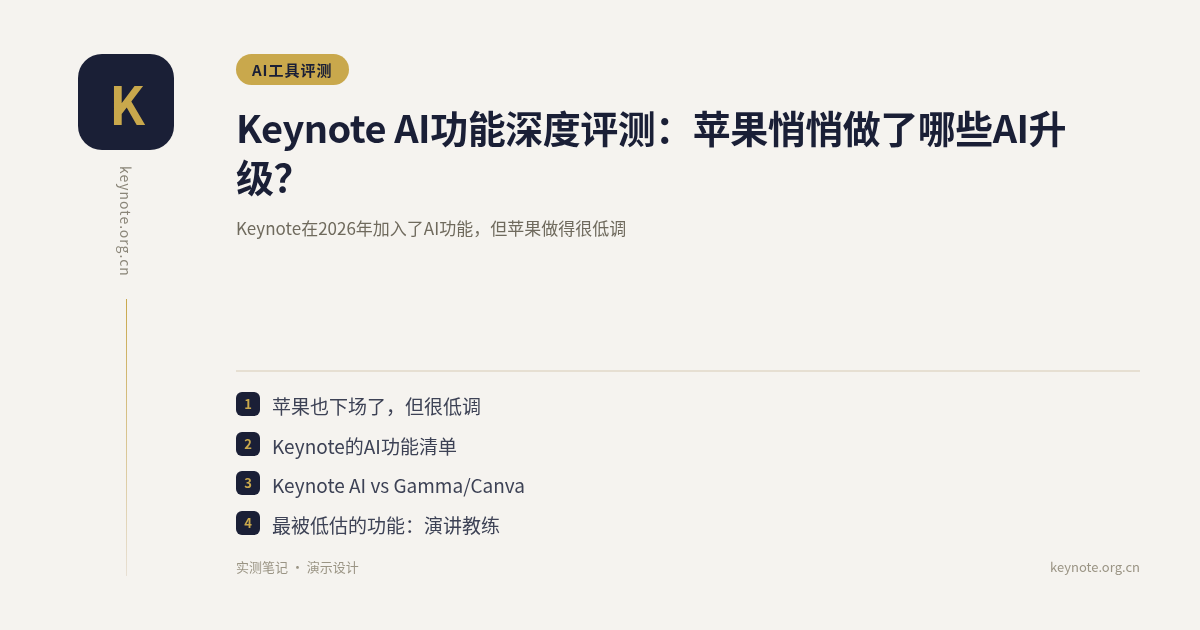Click the K logo icon
Screen dimensions: 1200x630
(126, 102)
